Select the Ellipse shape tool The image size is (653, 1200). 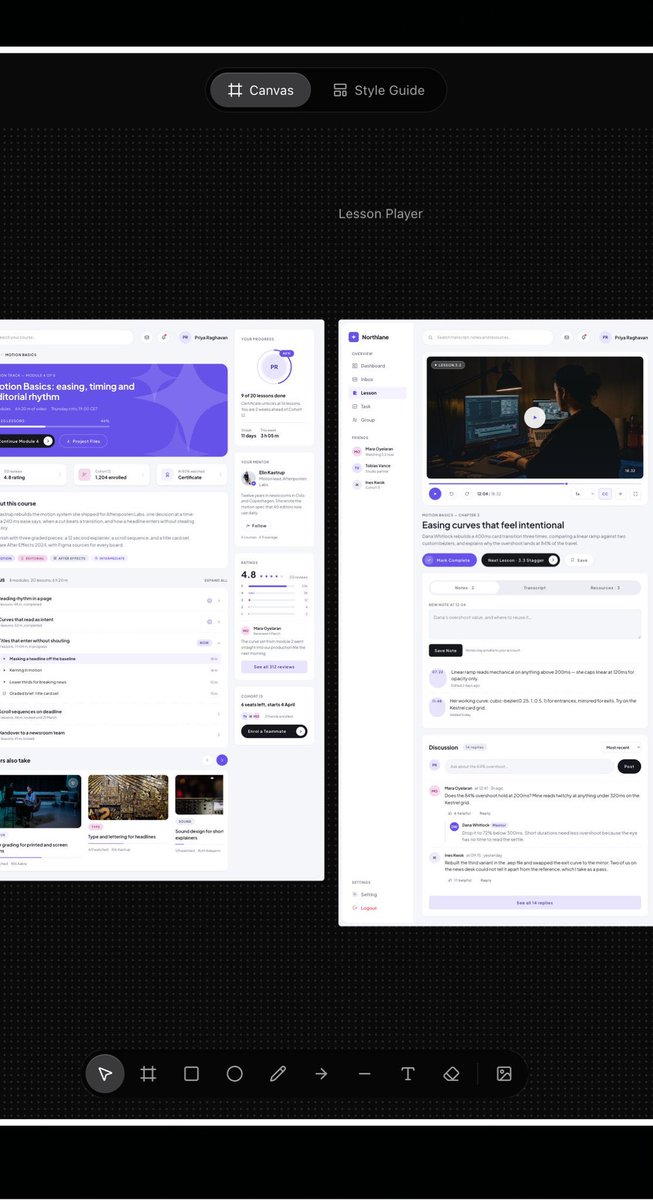(234, 1074)
